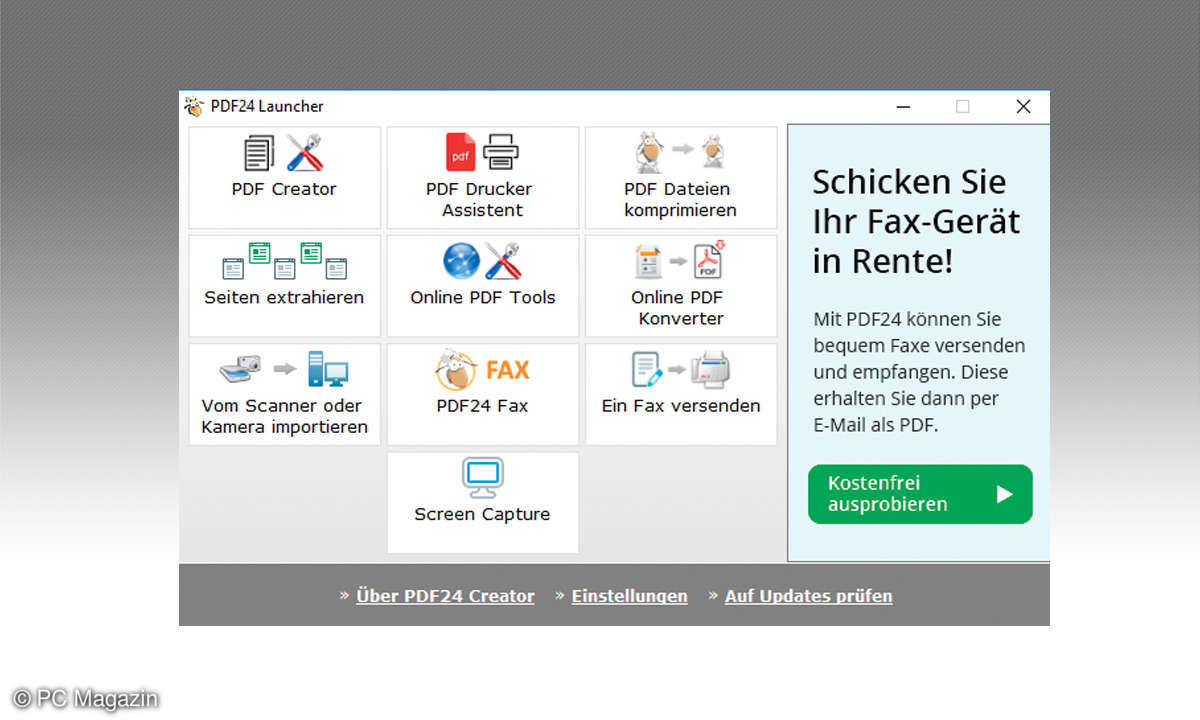Click the 'PDF Dateien komprimieren' label text

point(680,199)
